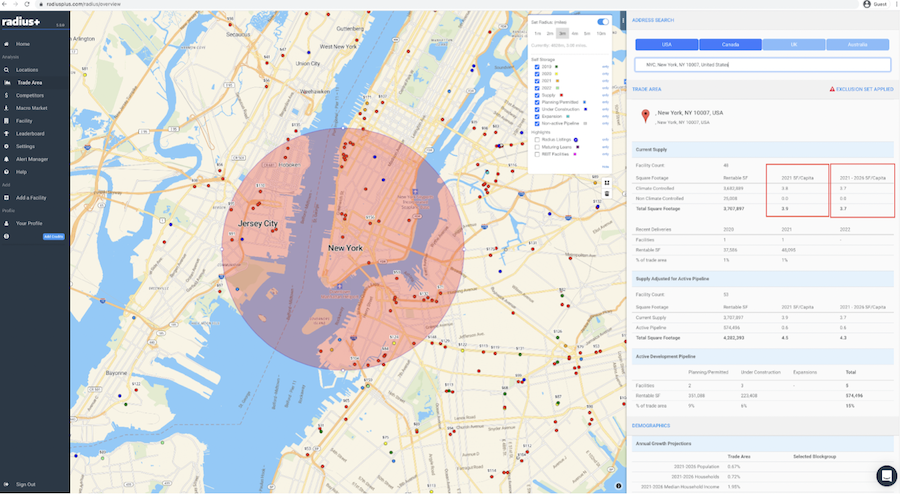Click the credits coin icon in sidebar
This screenshot has width=900, height=494.
(6, 236)
